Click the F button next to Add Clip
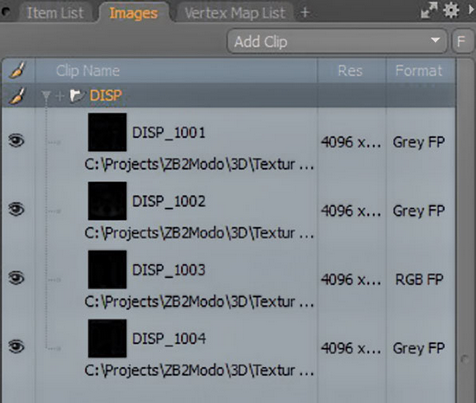Image resolution: width=476 pixels, height=403 pixels. pos(461,41)
